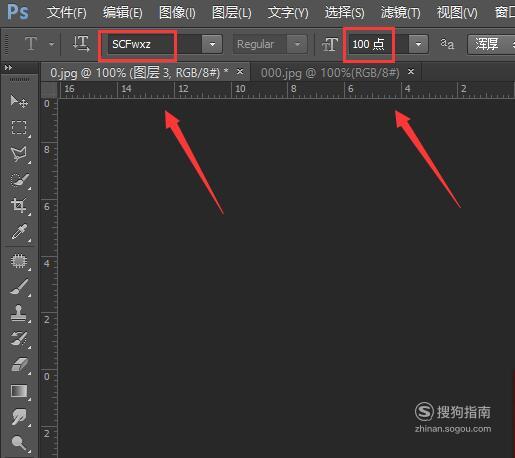The width and height of the screenshot is (515, 458).
Task: Select the Clone Stamp tool
Action: click(x=19, y=313)
